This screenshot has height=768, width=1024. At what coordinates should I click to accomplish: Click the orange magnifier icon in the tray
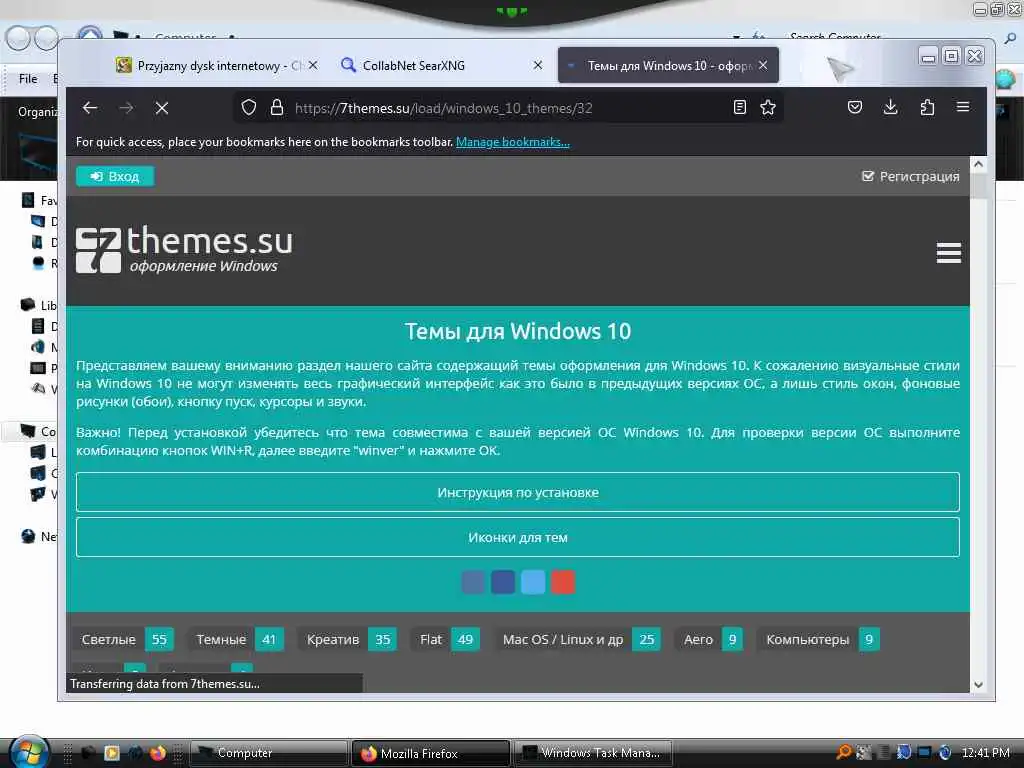(x=844, y=752)
